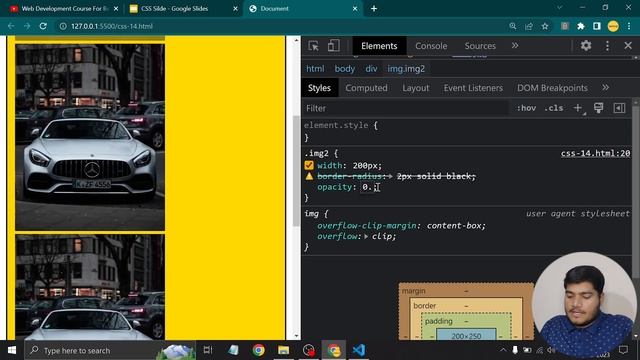
Task: Open the Computed sidebar tab
Action: coord(366,88)
